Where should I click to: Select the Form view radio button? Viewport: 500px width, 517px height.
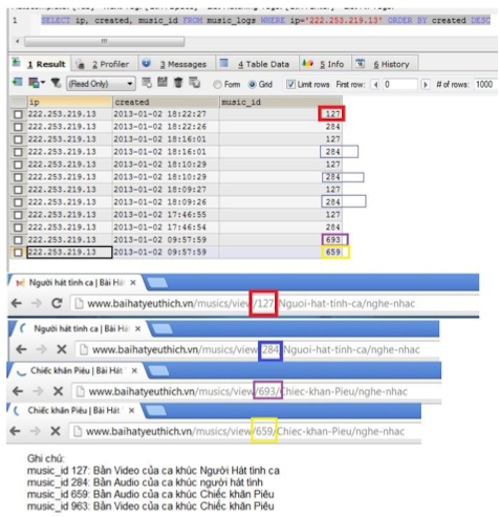click(217, 85)
